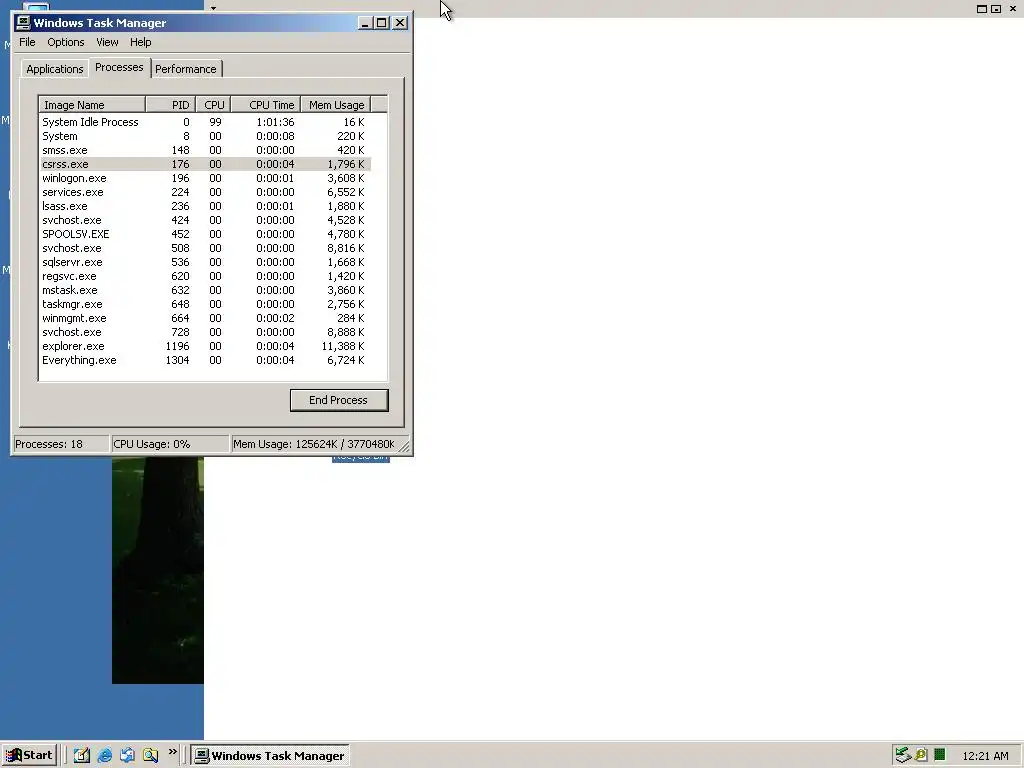Select the regsvc.exe process

click(x=205, y=276)
